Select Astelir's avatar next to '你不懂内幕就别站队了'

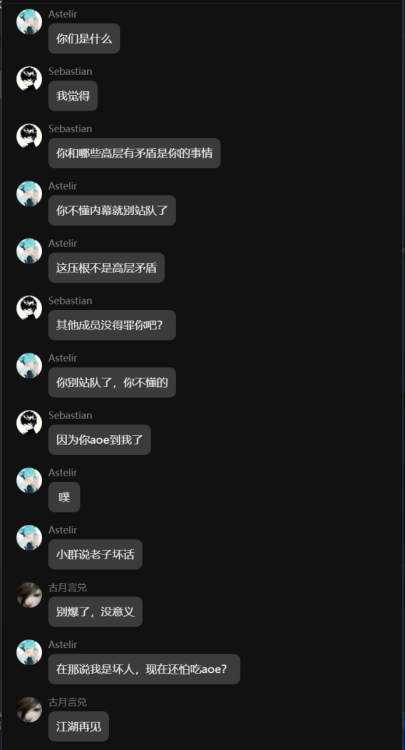click(29, 194)
